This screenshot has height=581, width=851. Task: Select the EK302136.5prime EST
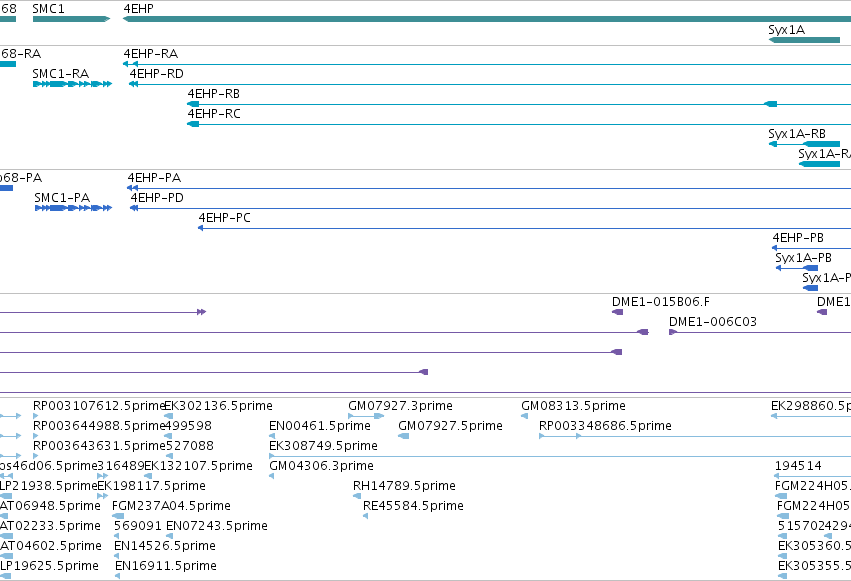[x=169, y=416]
